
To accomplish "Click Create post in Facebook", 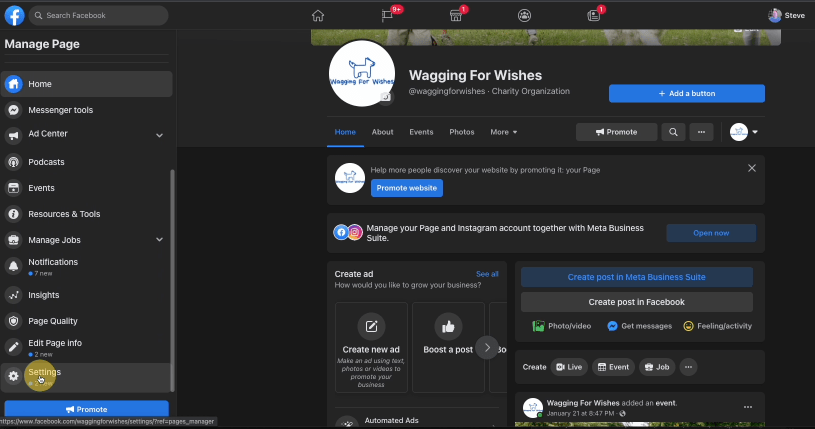I will click(637, 302).
